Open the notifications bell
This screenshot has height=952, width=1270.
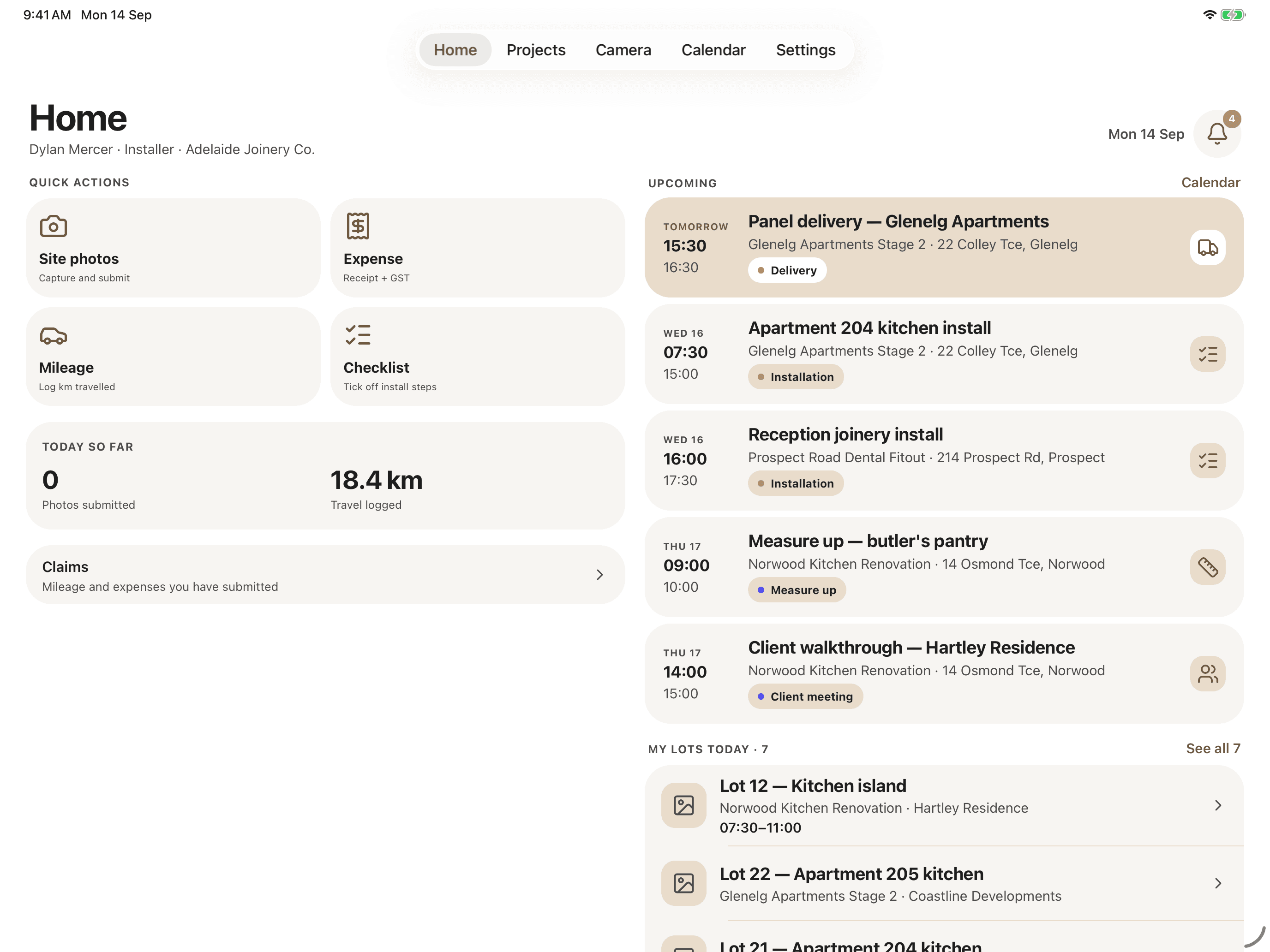tap(1216, 134)
